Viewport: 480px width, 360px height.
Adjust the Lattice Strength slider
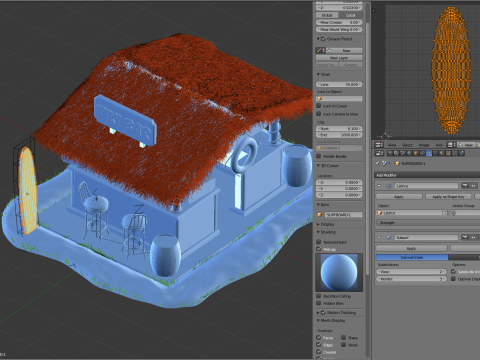[x=428, y=222]
